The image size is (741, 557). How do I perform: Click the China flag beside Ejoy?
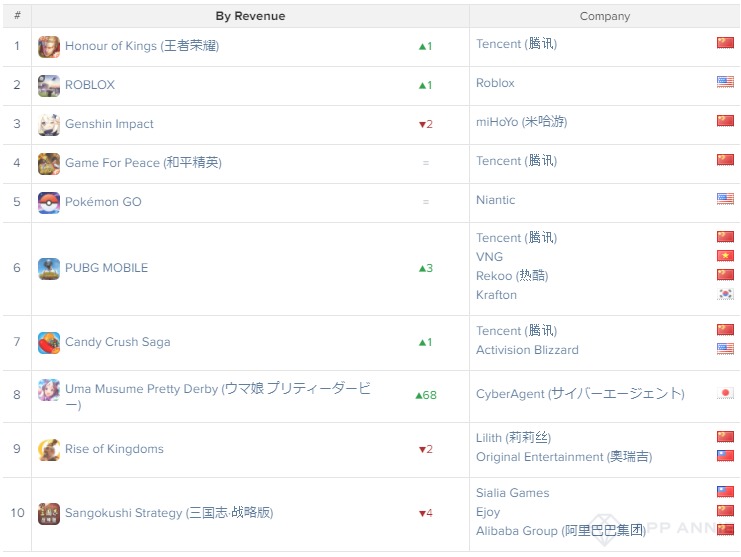pos(725,511)
